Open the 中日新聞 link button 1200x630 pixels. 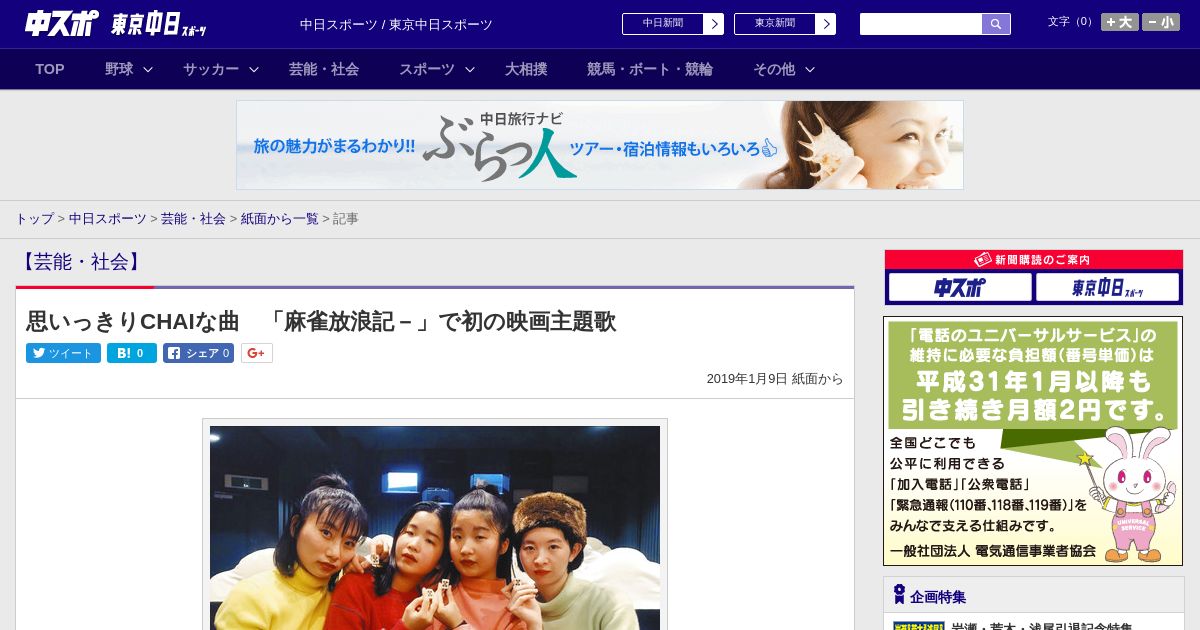(x=662, y=24)
